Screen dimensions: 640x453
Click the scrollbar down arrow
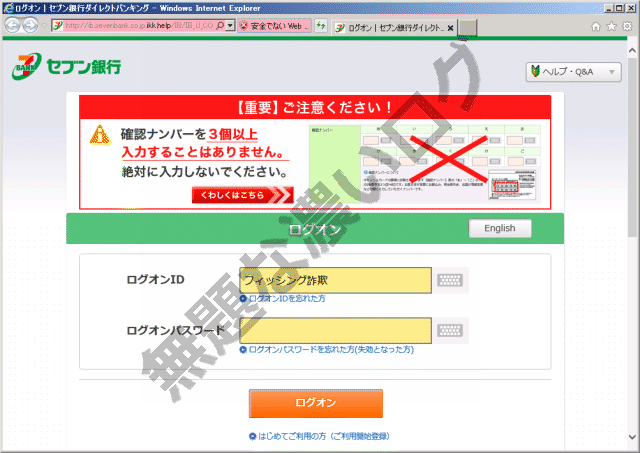pos(632,437)
